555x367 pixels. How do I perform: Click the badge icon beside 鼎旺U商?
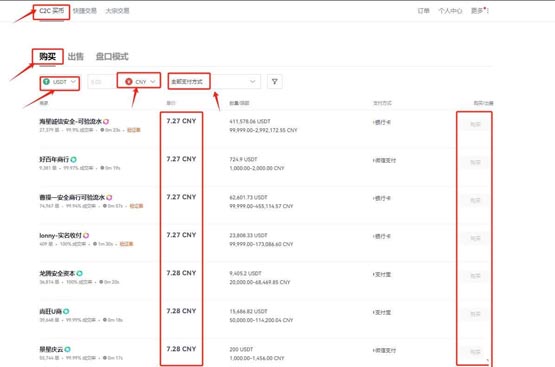[x=66, y=311]
